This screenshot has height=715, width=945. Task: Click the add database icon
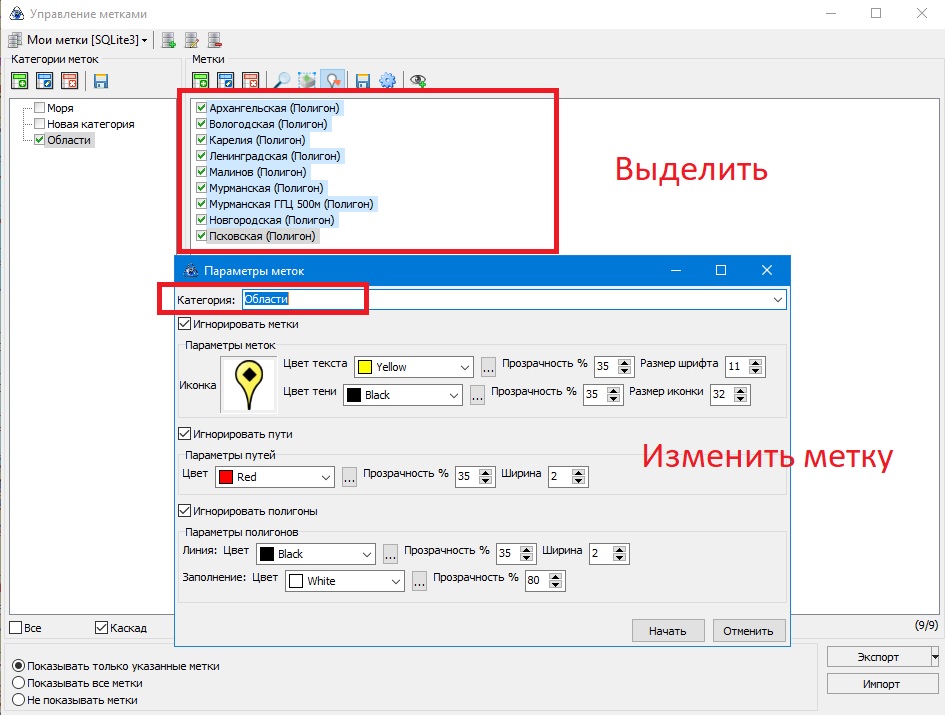(169, 40)
